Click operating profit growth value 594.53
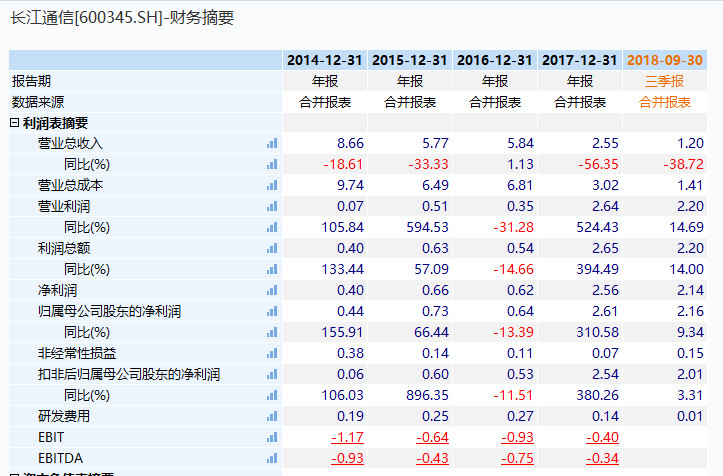This screenshot has width=723, height=476. point(427,227)
